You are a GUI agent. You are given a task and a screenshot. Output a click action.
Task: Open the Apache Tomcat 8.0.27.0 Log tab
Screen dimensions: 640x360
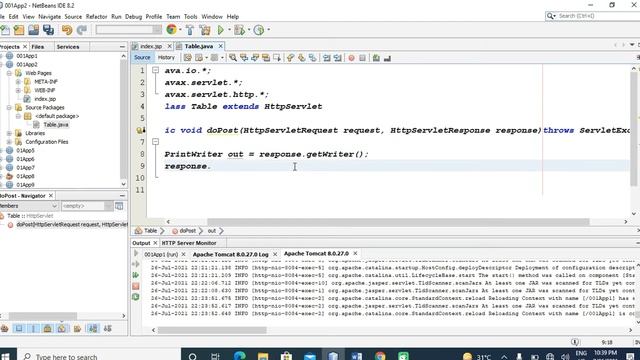pos(230,254)
